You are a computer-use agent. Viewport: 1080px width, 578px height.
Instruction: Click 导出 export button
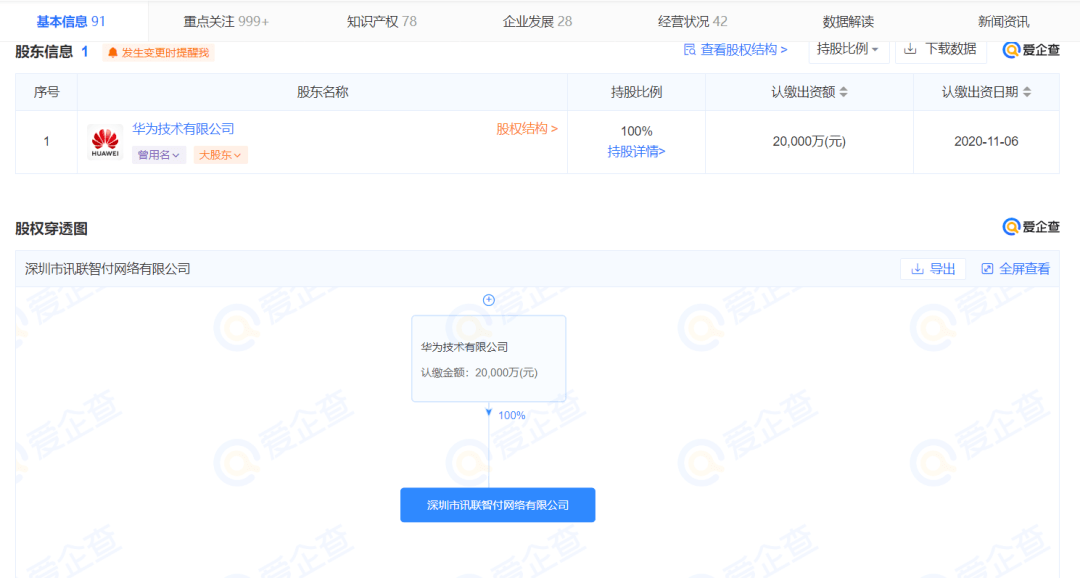click(933, 269)
